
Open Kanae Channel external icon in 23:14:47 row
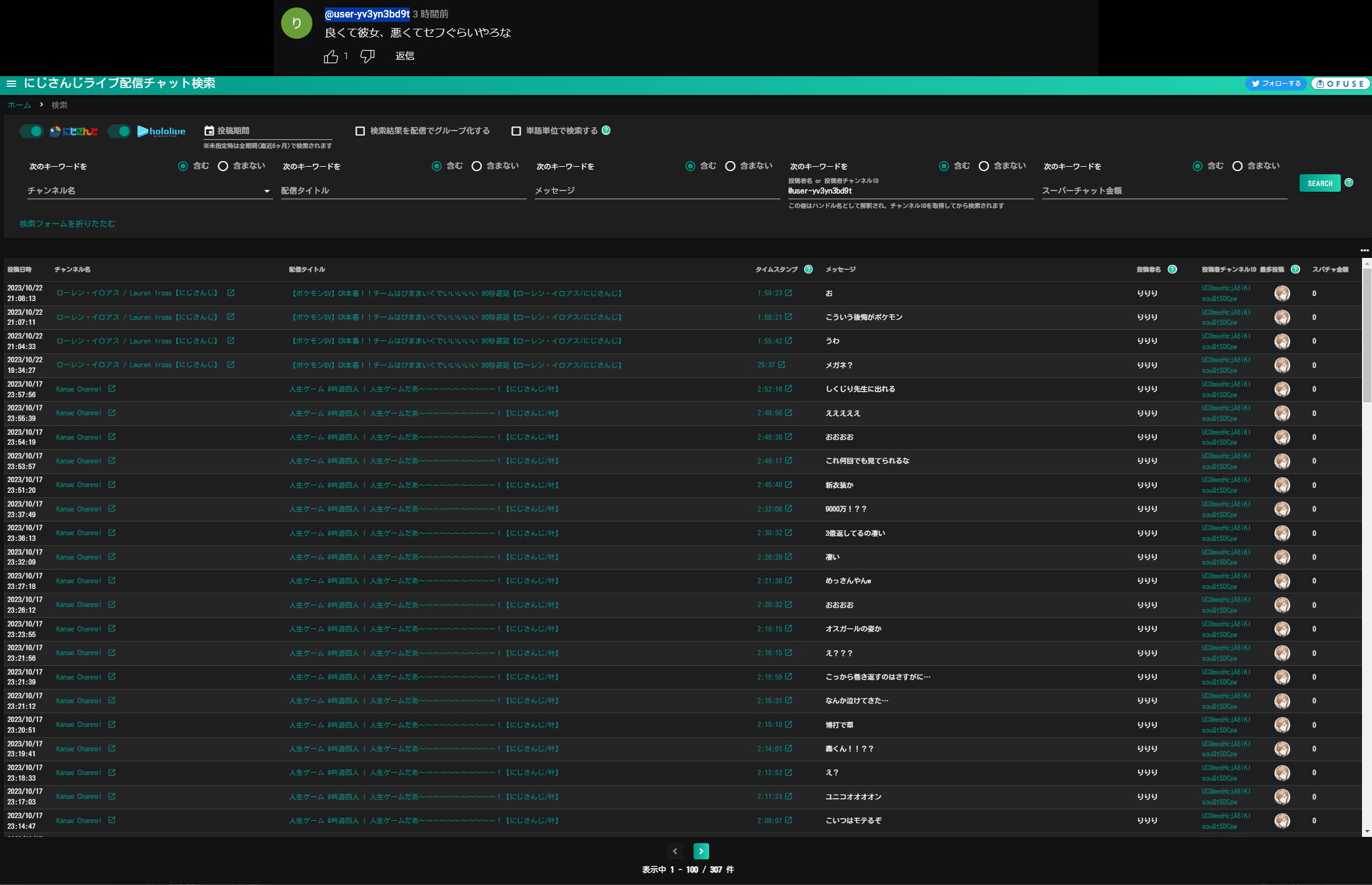(112, 820)
